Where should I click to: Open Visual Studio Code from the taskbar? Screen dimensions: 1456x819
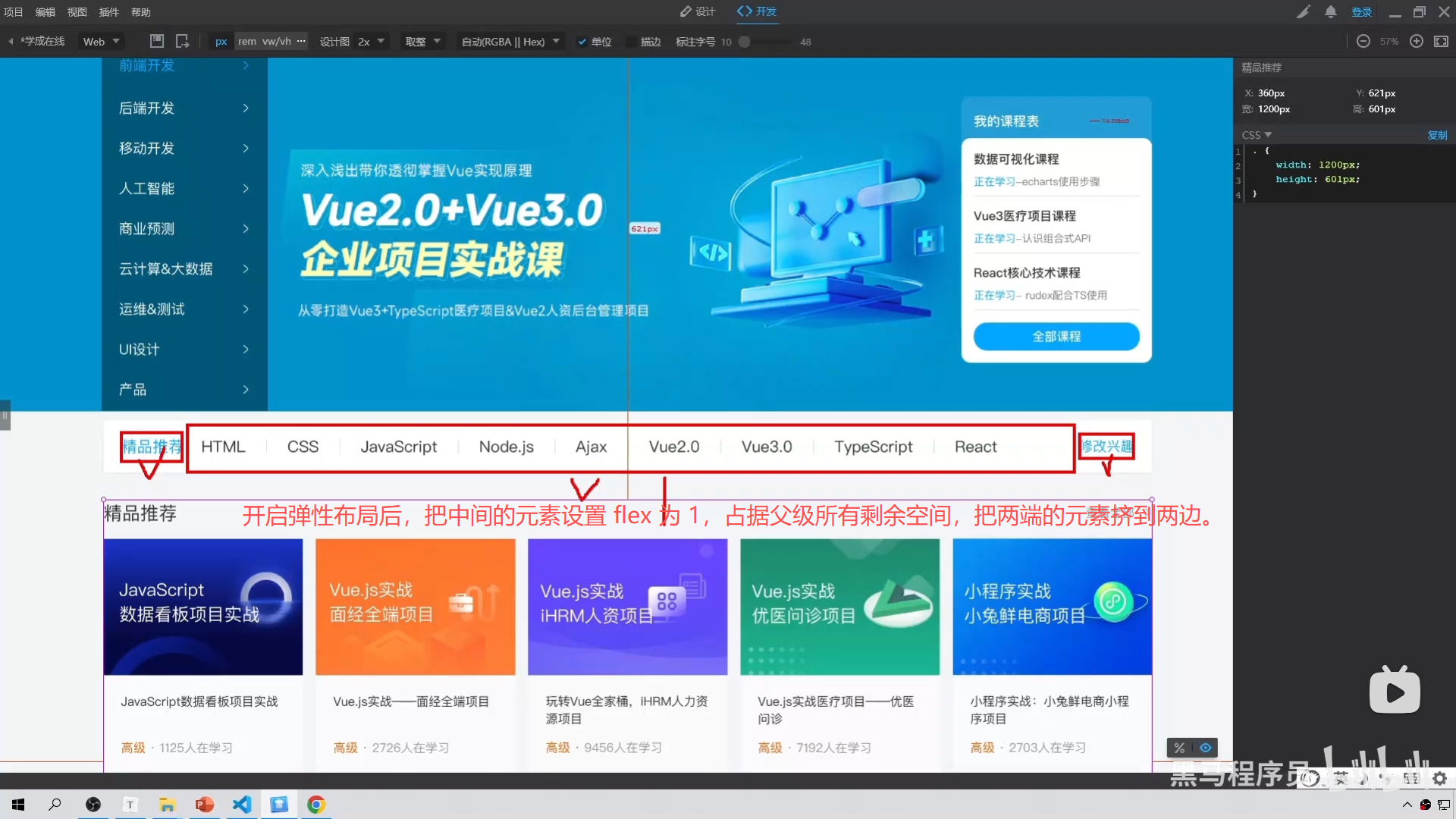tap(242, 804)
